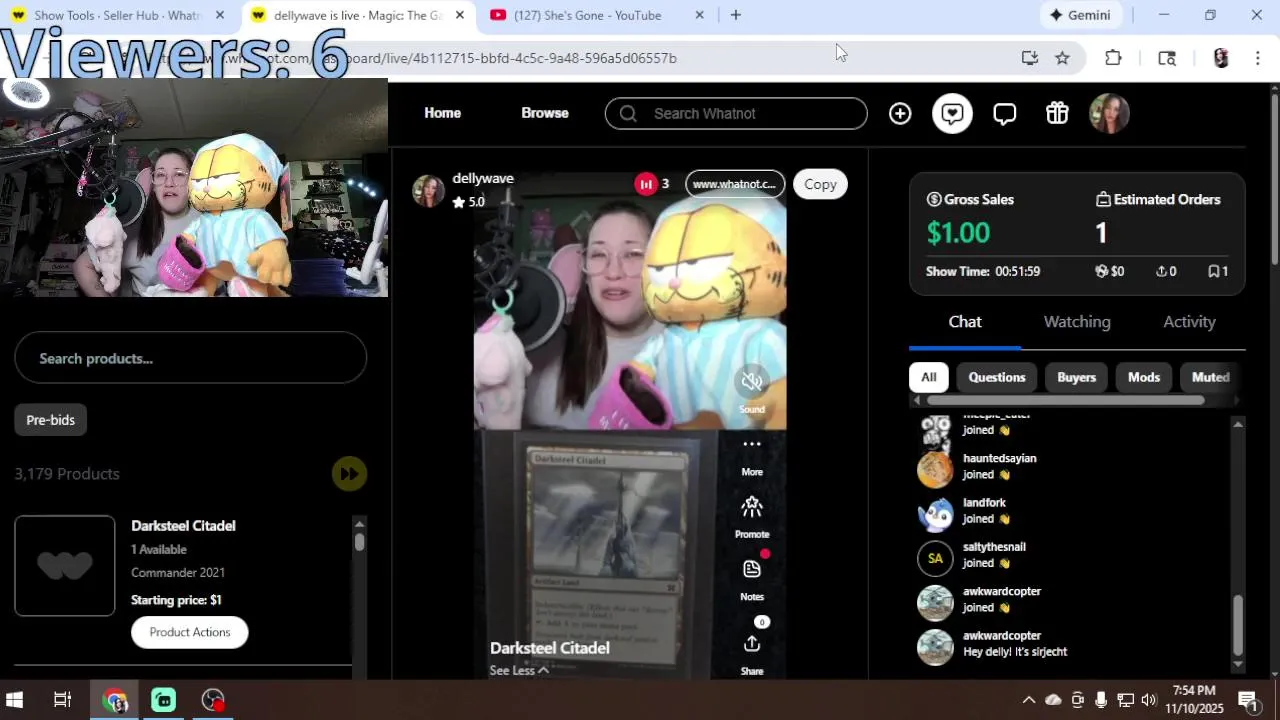The width and height of the screenshot is (1280, 720).
Task: Open the saved heart-message icon in header
Action: pyautogui.click(x=952, y=114)
